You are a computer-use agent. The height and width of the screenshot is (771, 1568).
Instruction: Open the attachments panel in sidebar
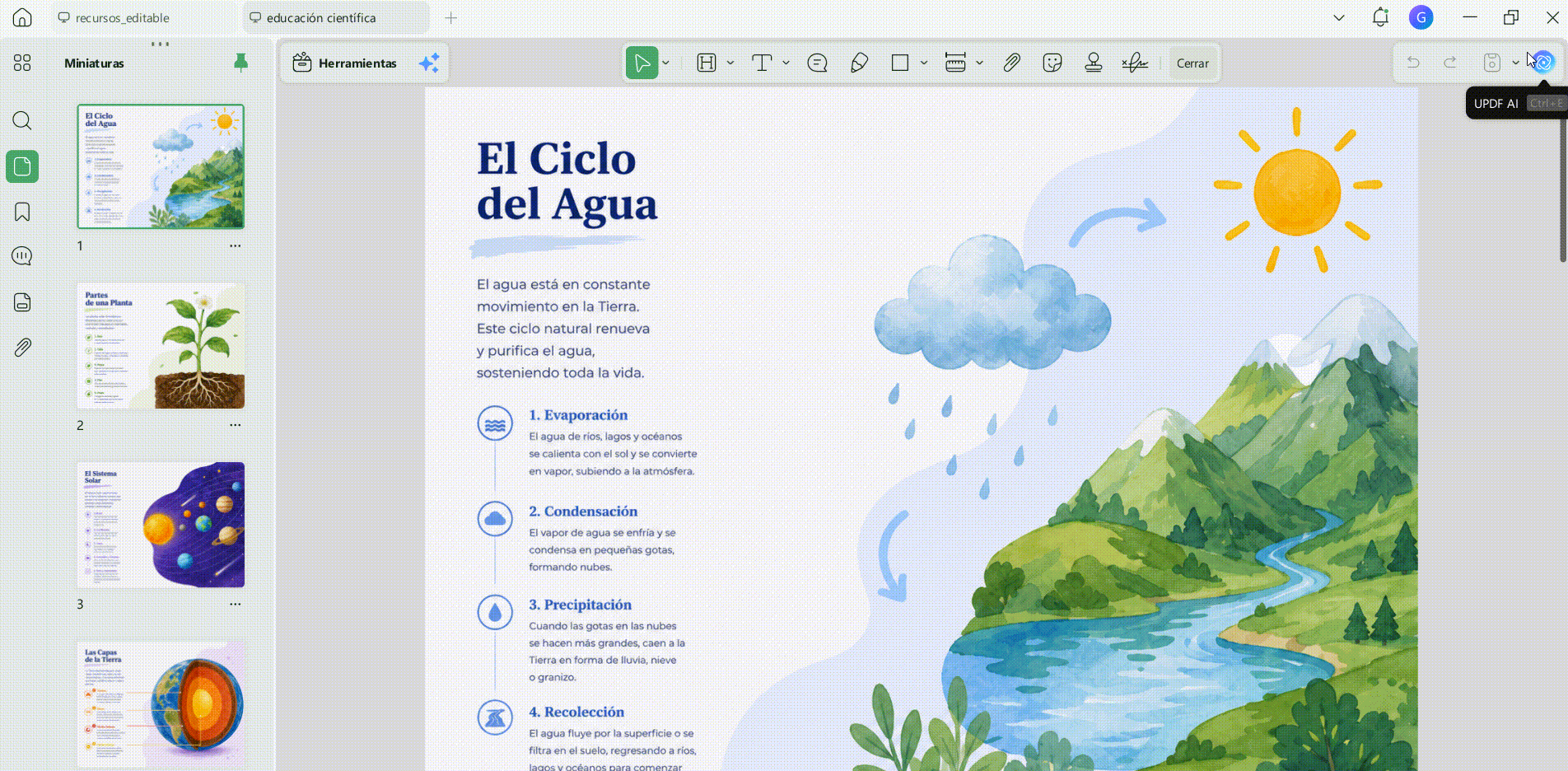click(22, 347)
